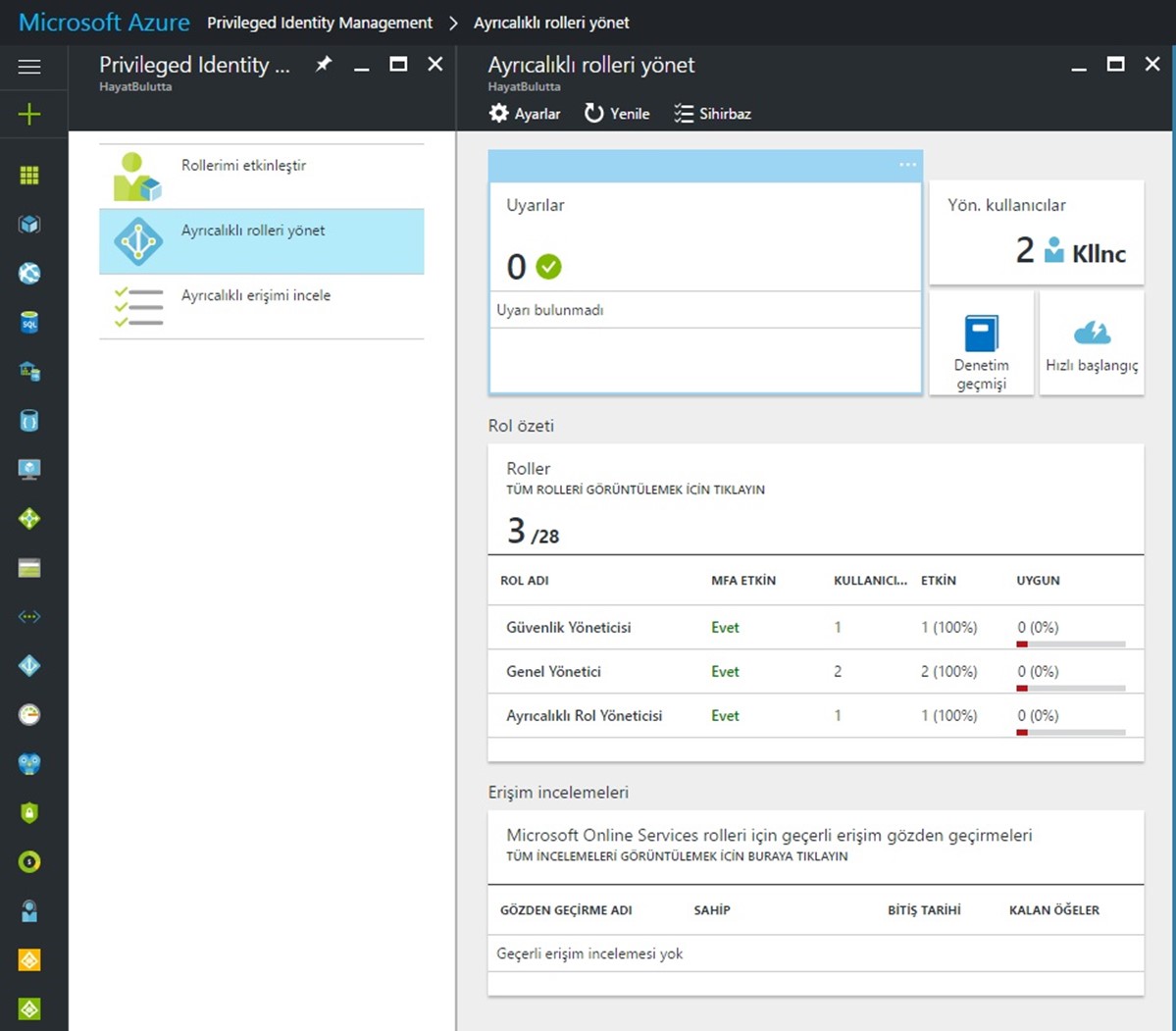Select Ayrıcalıklı erişimi incele menu item
1176x1031 pixels.
click(262, 306)
